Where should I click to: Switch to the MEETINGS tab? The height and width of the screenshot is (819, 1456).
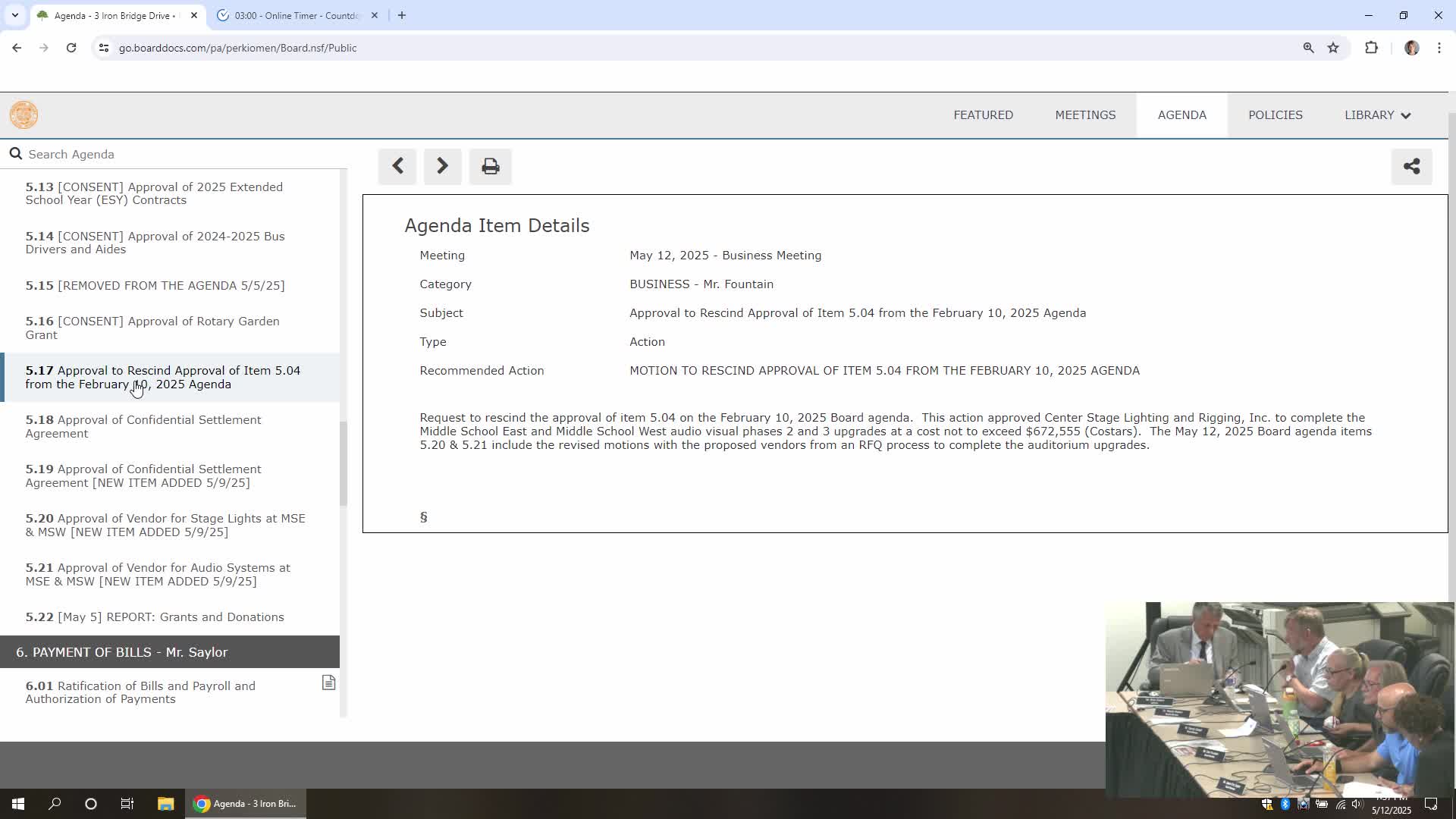coord(1085,115)
